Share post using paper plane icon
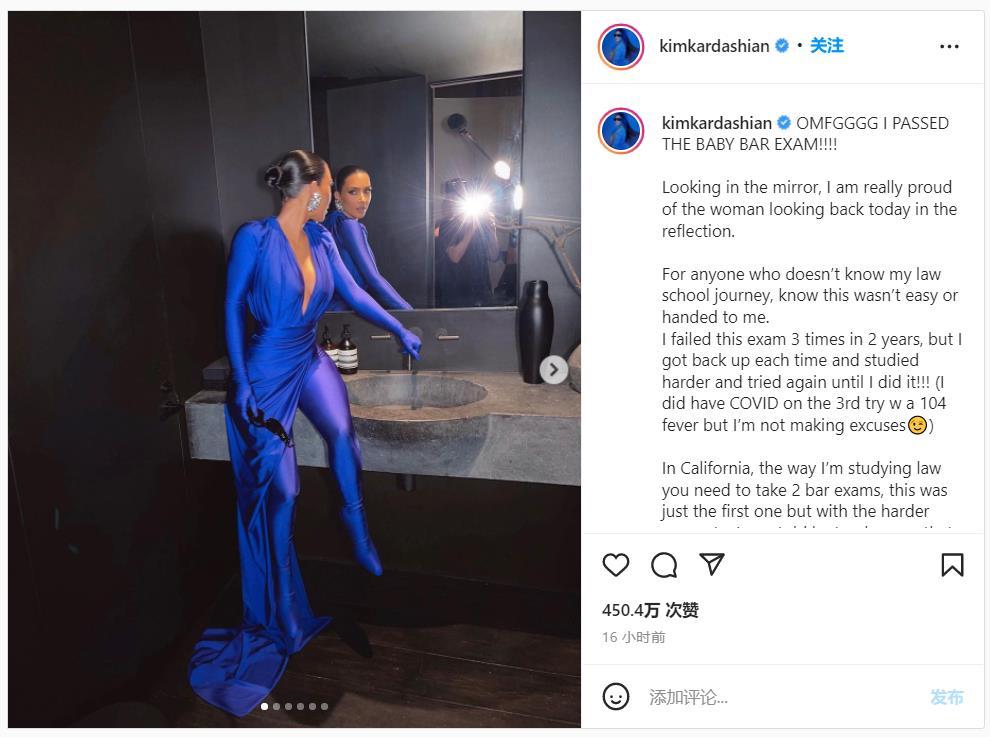This screenshot has width=990, height=737. (x=712, y=564)
